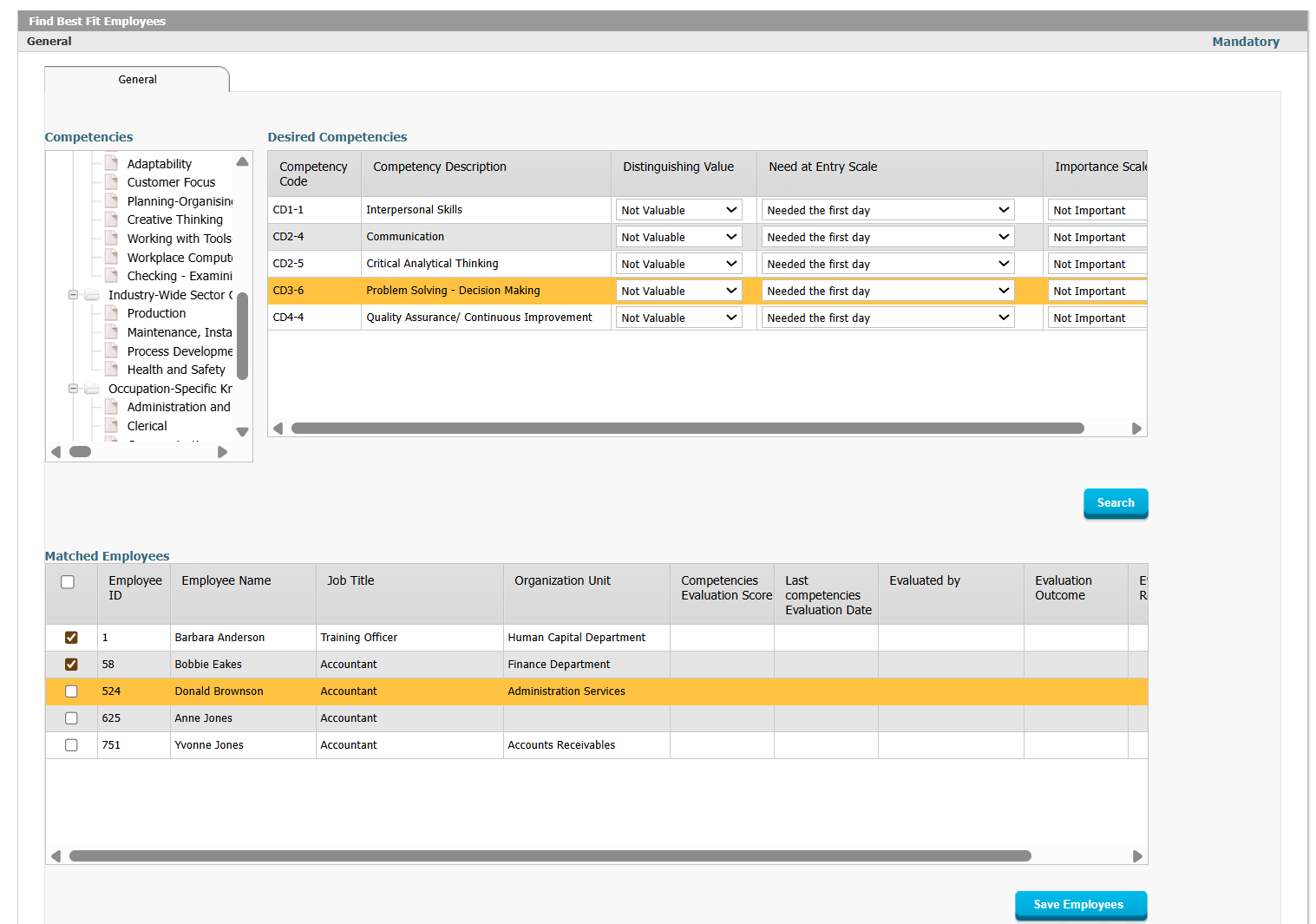Click the folder icon beside Industry-Wide Sector

(x=92, y=295)
